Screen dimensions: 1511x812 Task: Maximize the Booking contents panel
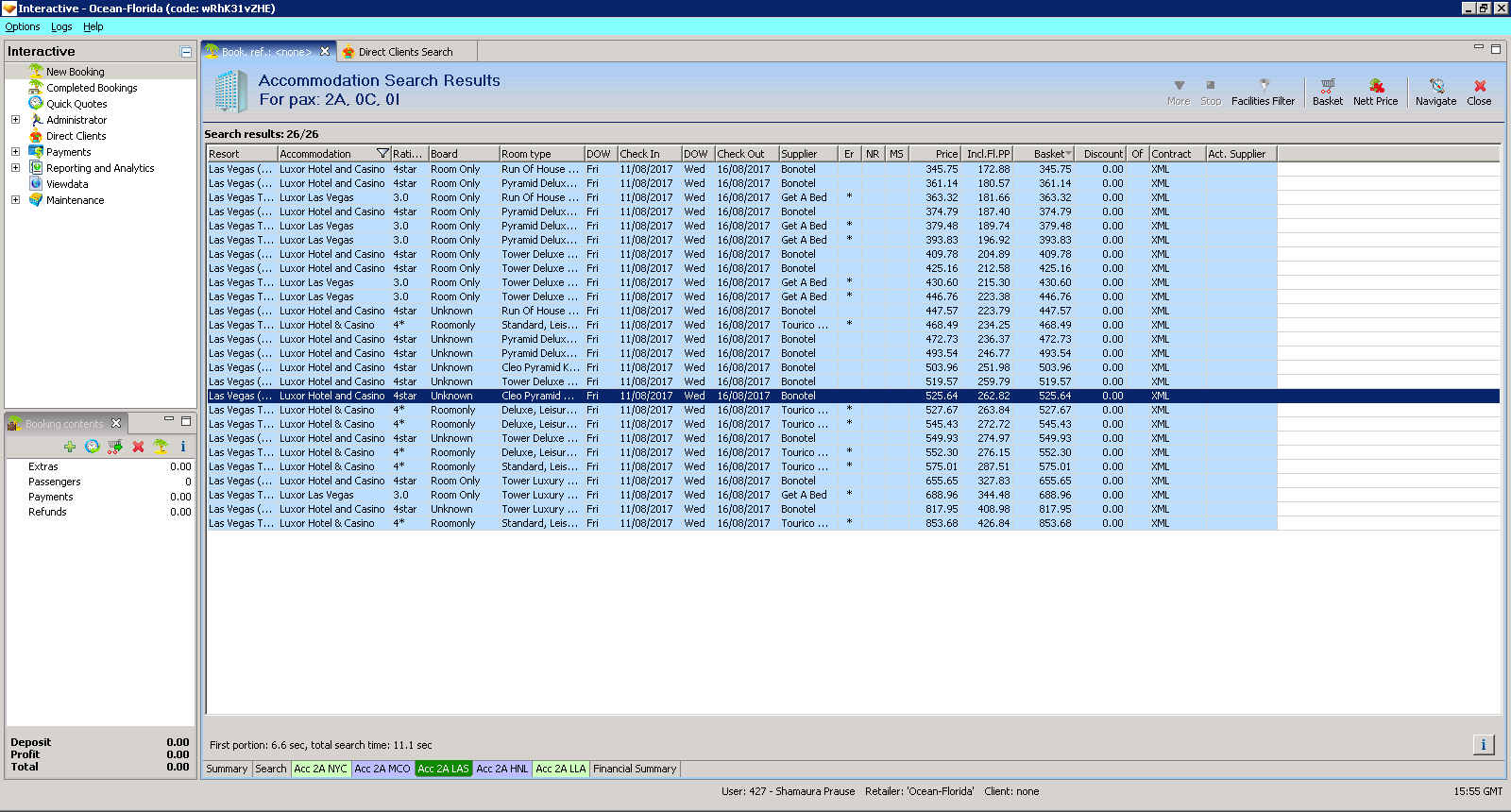(186, 421)
